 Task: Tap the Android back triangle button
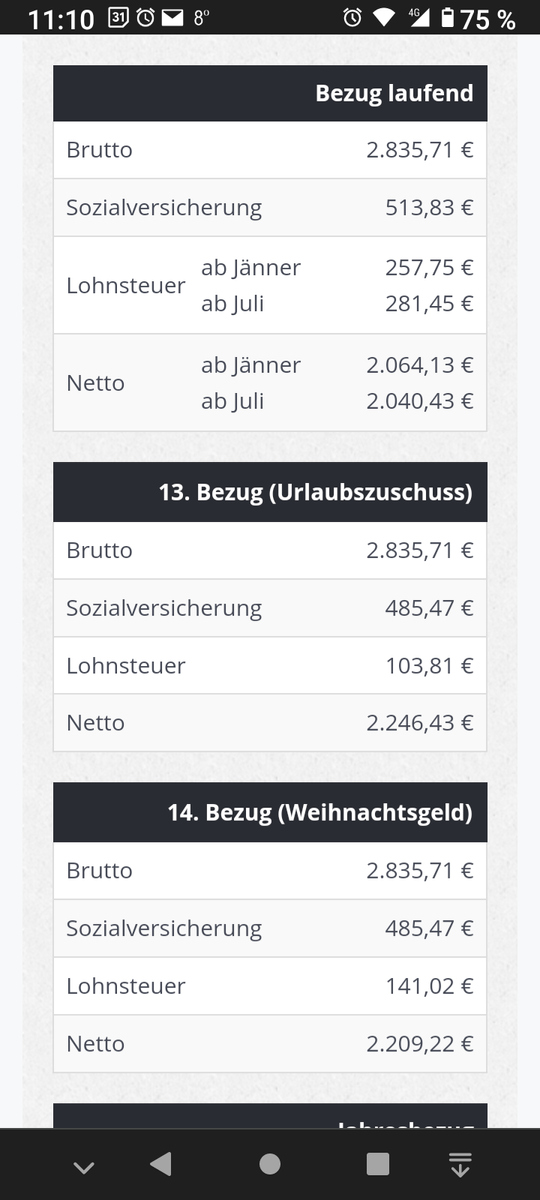[160, 1164]
